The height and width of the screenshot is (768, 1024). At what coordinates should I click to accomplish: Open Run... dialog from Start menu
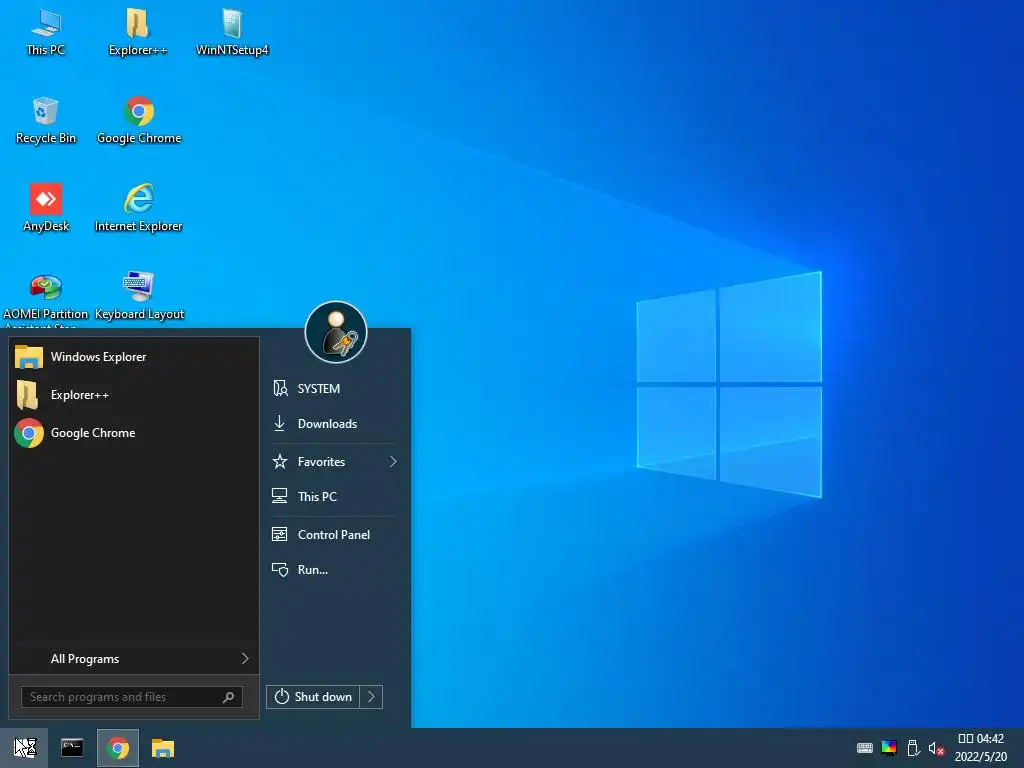tap(334, 569)
